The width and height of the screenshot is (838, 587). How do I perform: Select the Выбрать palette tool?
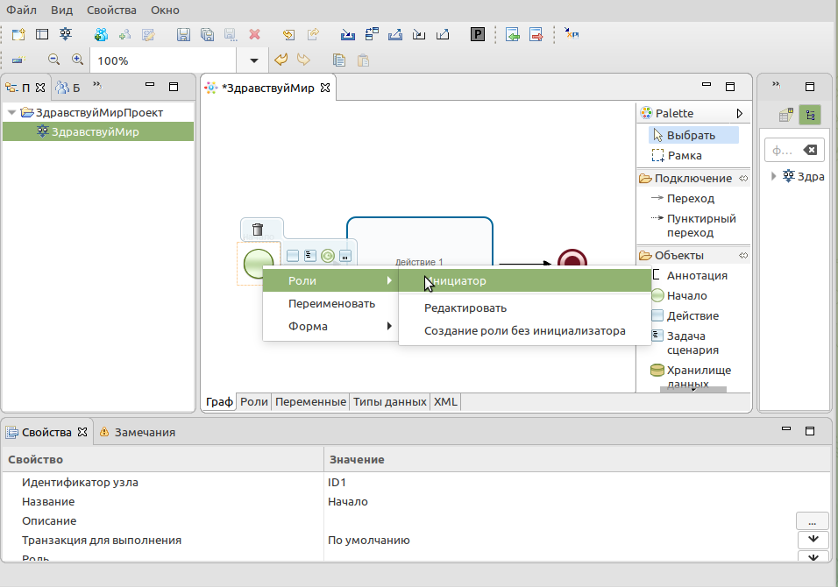coord(693,135)
